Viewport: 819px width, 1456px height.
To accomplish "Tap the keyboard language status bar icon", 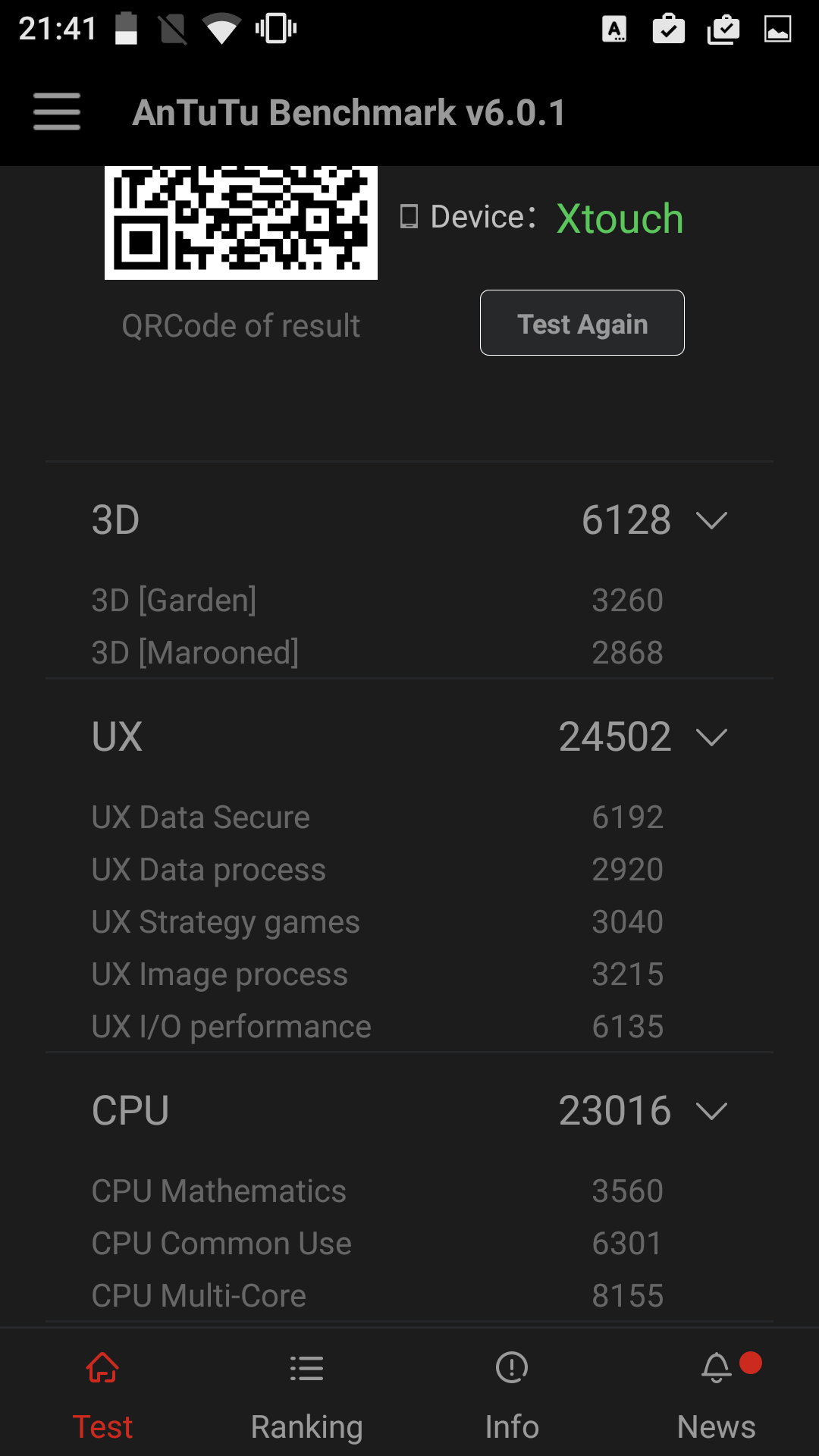I will click(x=614, y=30).
